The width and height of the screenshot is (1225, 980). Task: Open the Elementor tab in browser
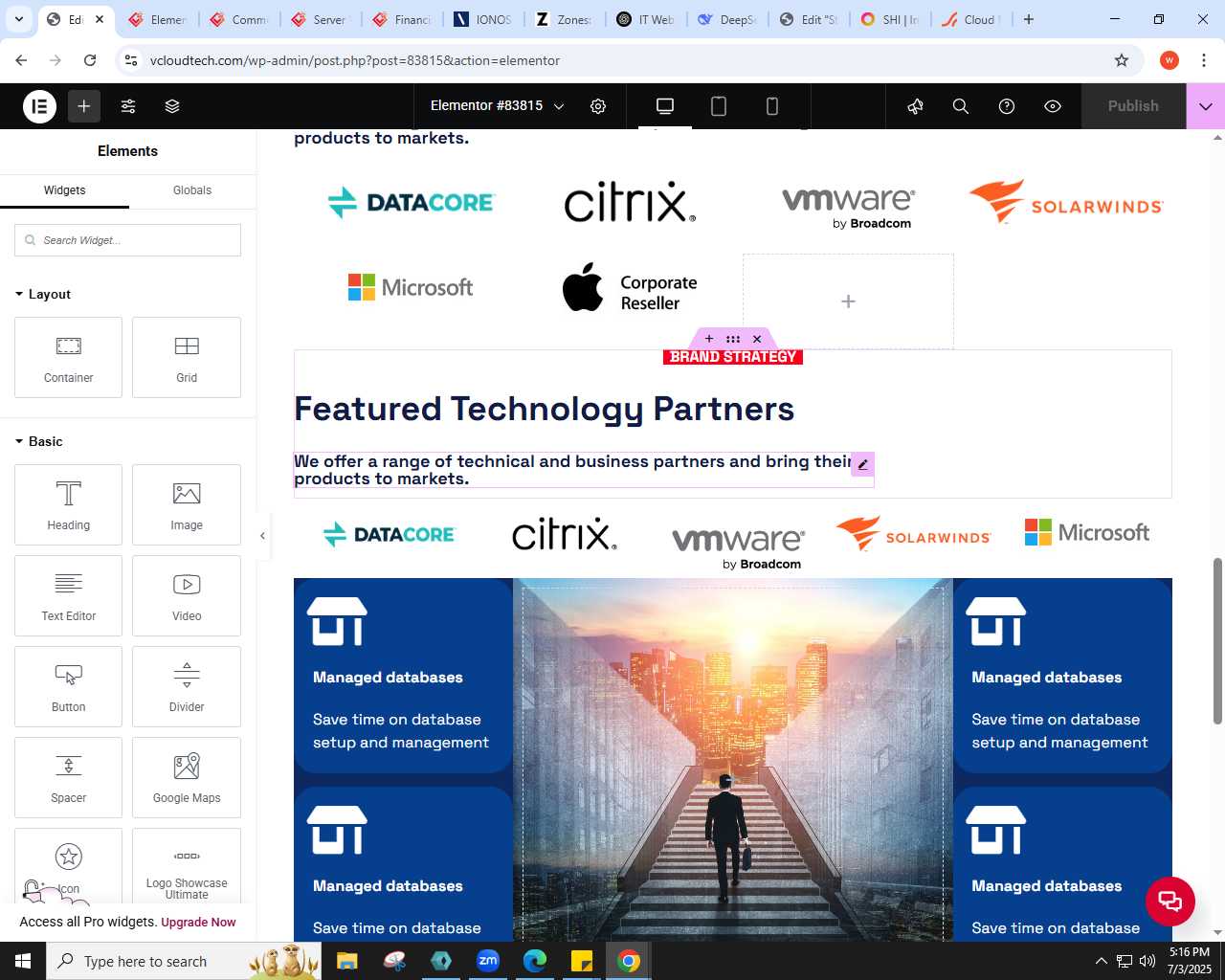pos(160,19)
